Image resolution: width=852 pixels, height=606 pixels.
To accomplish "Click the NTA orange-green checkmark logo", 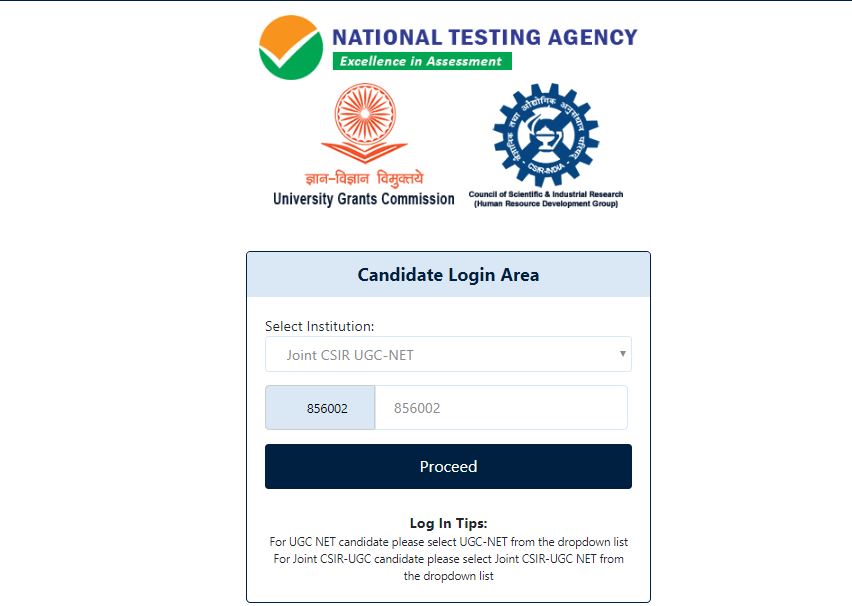I will click(291, 48).
